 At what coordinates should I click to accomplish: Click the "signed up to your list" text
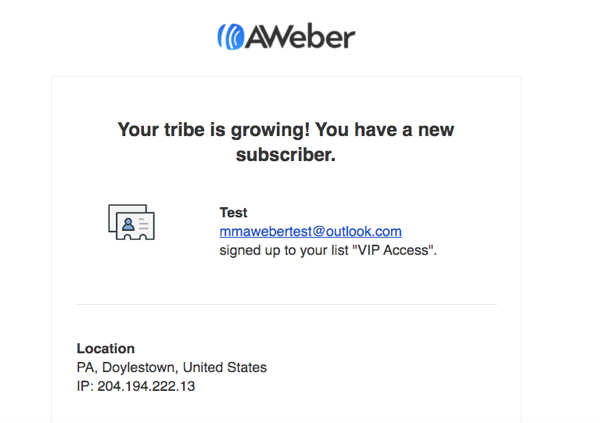pos(284,250)
